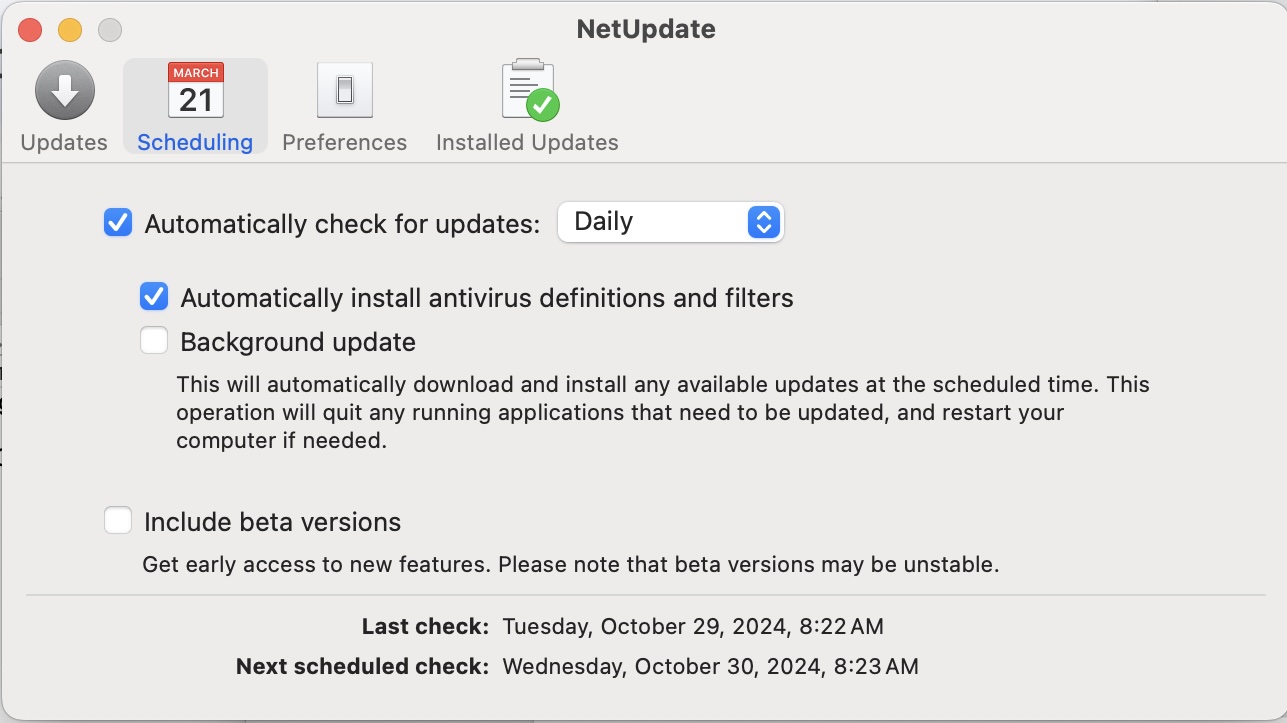Screen dimensions: 1287x723
Task: Click the Installed Updates text label
Action: pyautogui.click(x=527, y=142)
